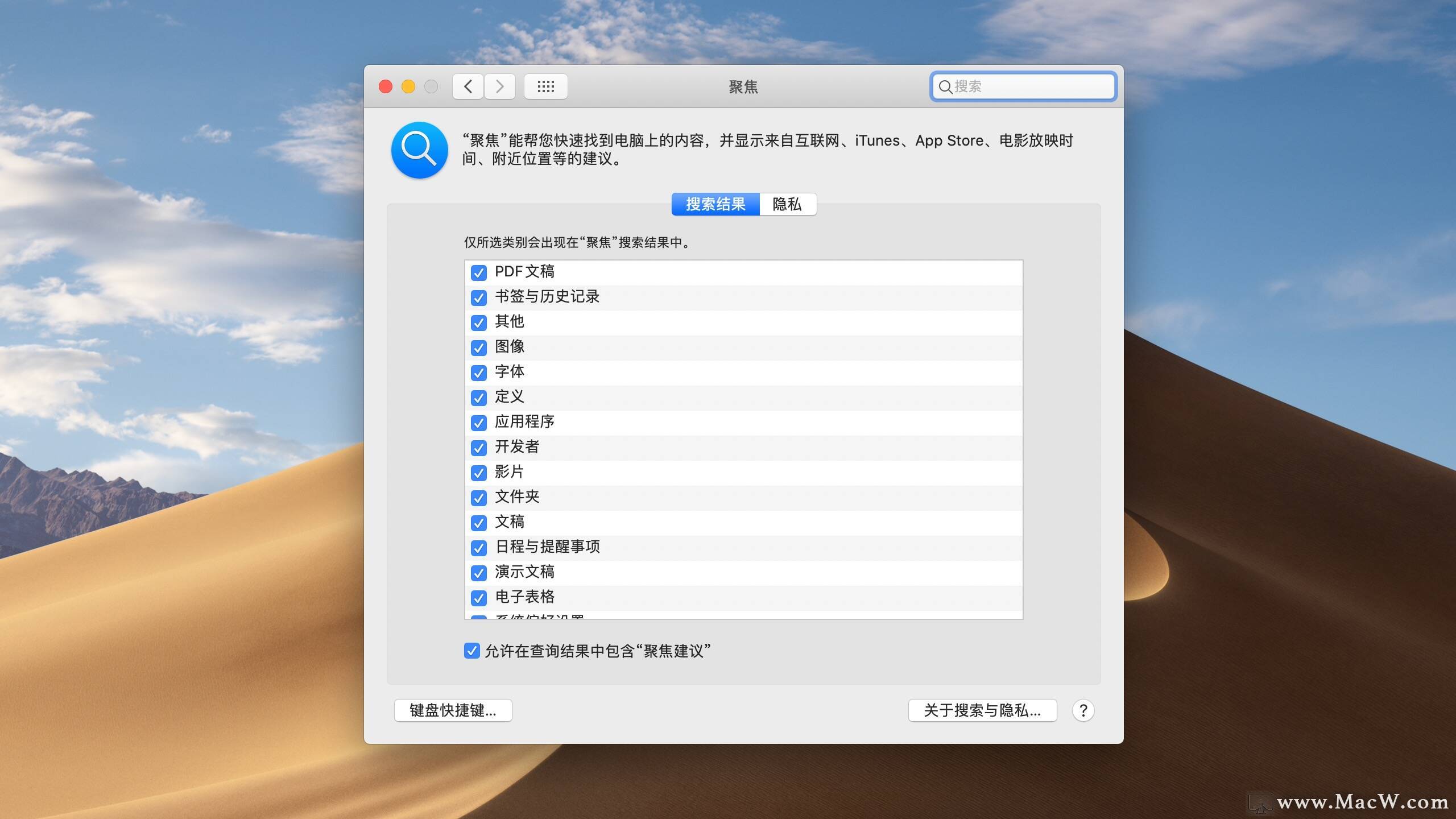Toggle the 文件夹 checkbox
The image size is (1456, 819).
(x=479, y=498)
